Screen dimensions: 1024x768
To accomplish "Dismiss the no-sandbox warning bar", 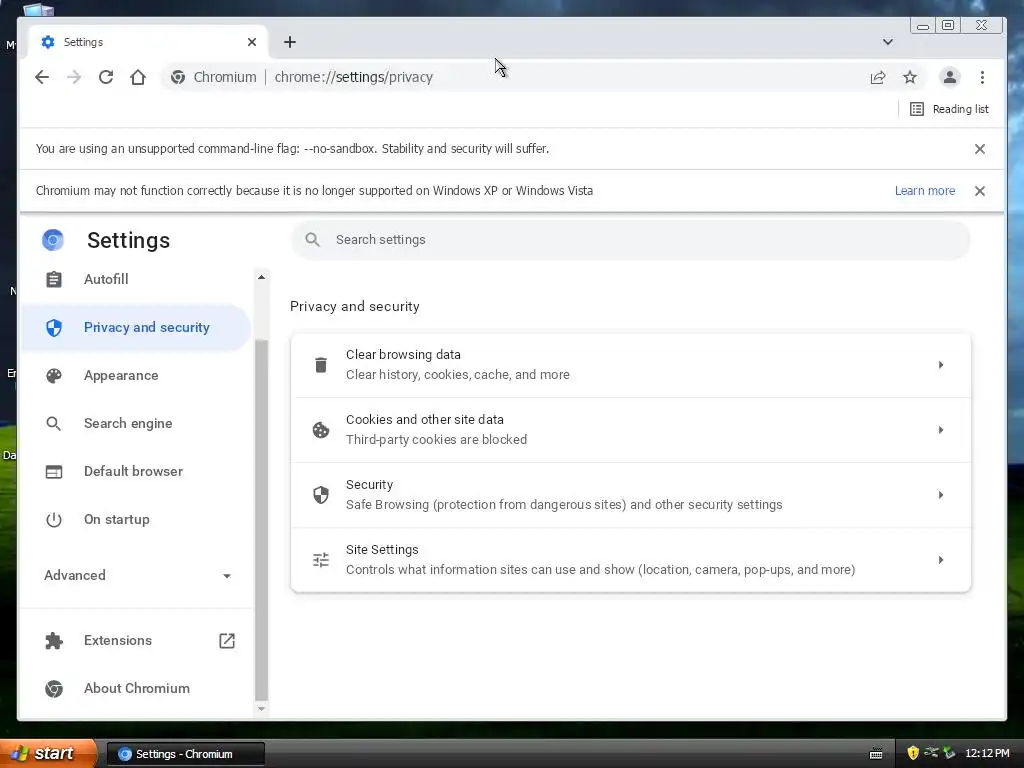I will [980, 149].
